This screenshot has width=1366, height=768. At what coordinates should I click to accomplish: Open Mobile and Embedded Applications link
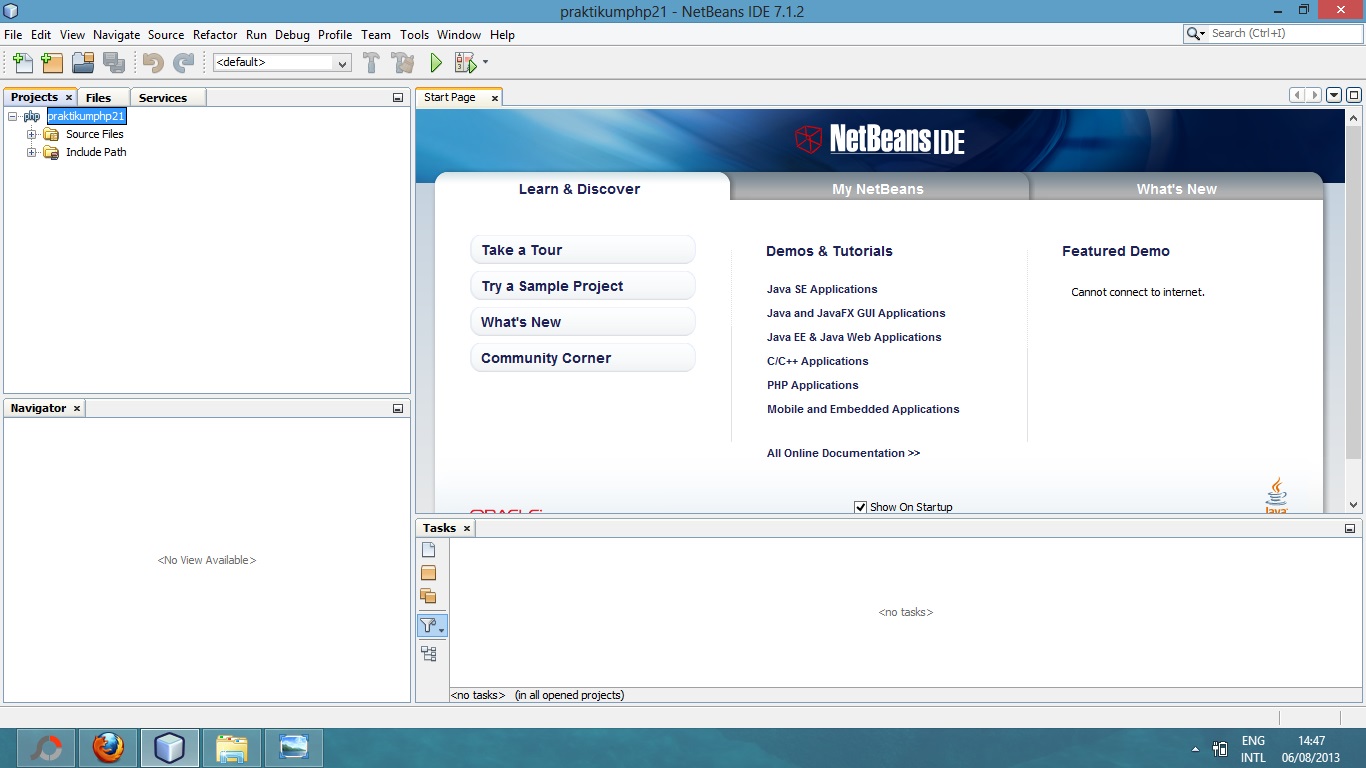[863, 409]
